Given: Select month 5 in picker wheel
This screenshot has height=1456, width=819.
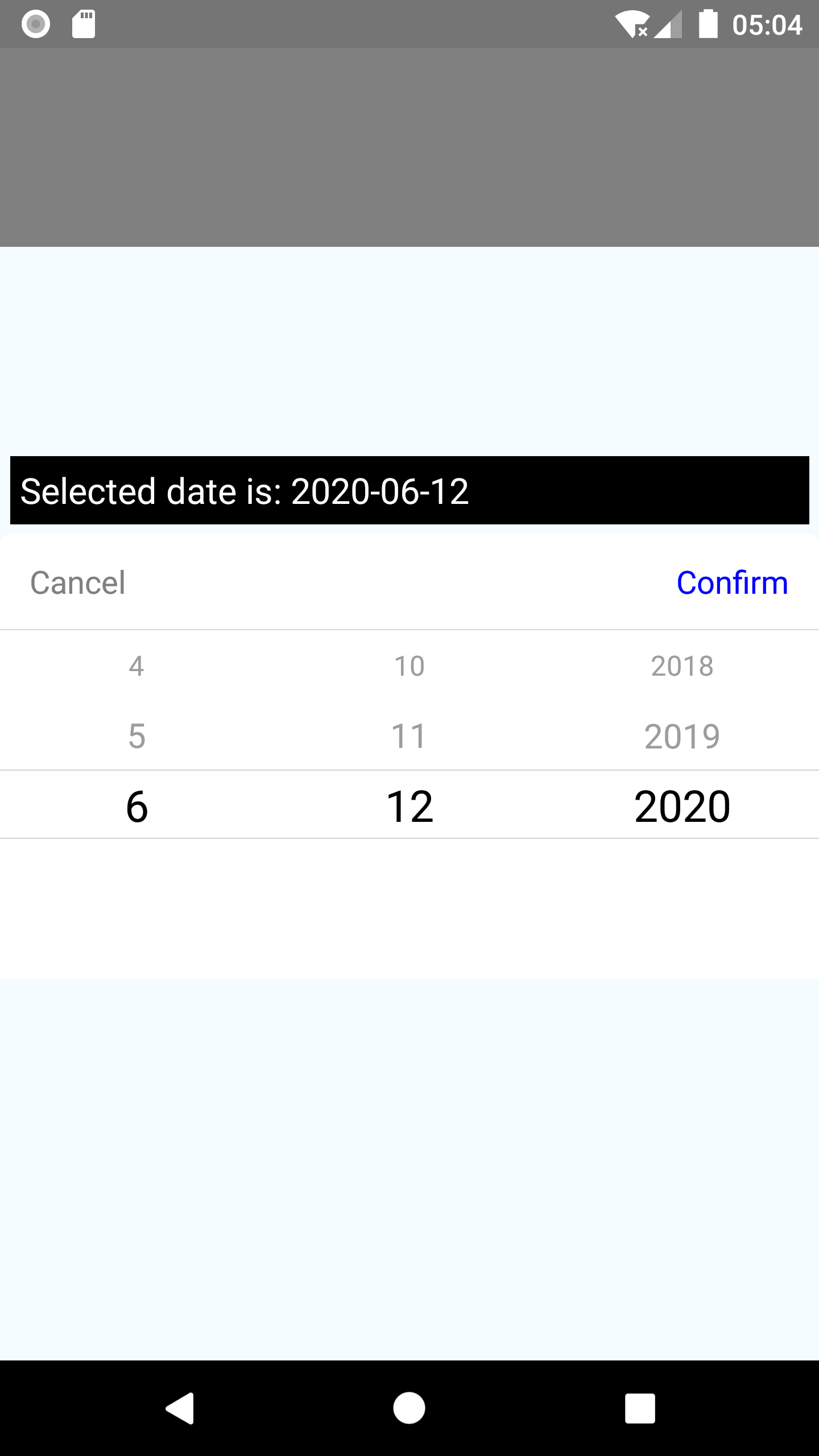Looking at the screenshot, I should coord(136,736).
